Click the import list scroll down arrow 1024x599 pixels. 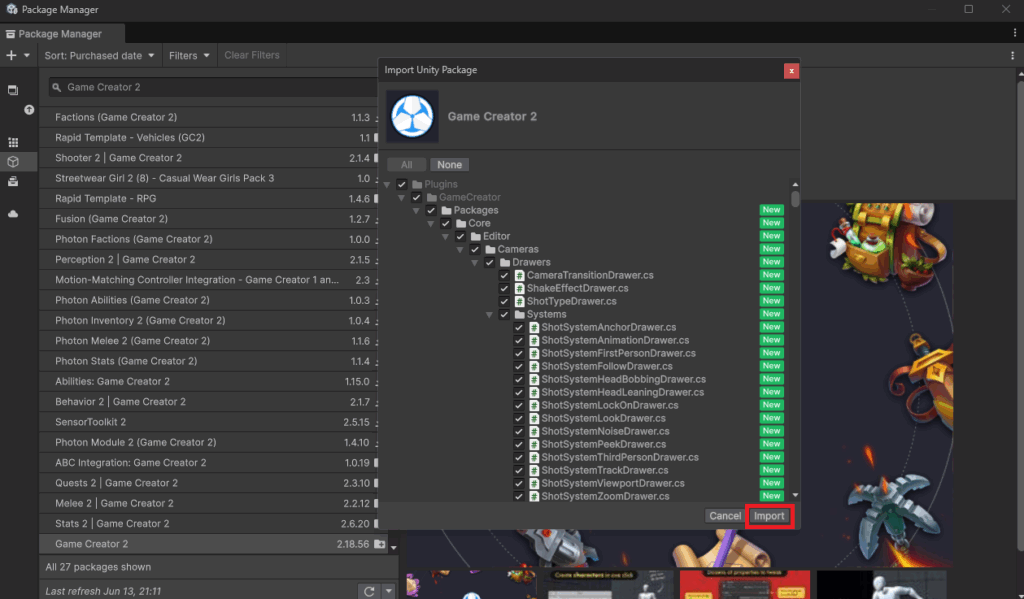(x=795, y=496)
